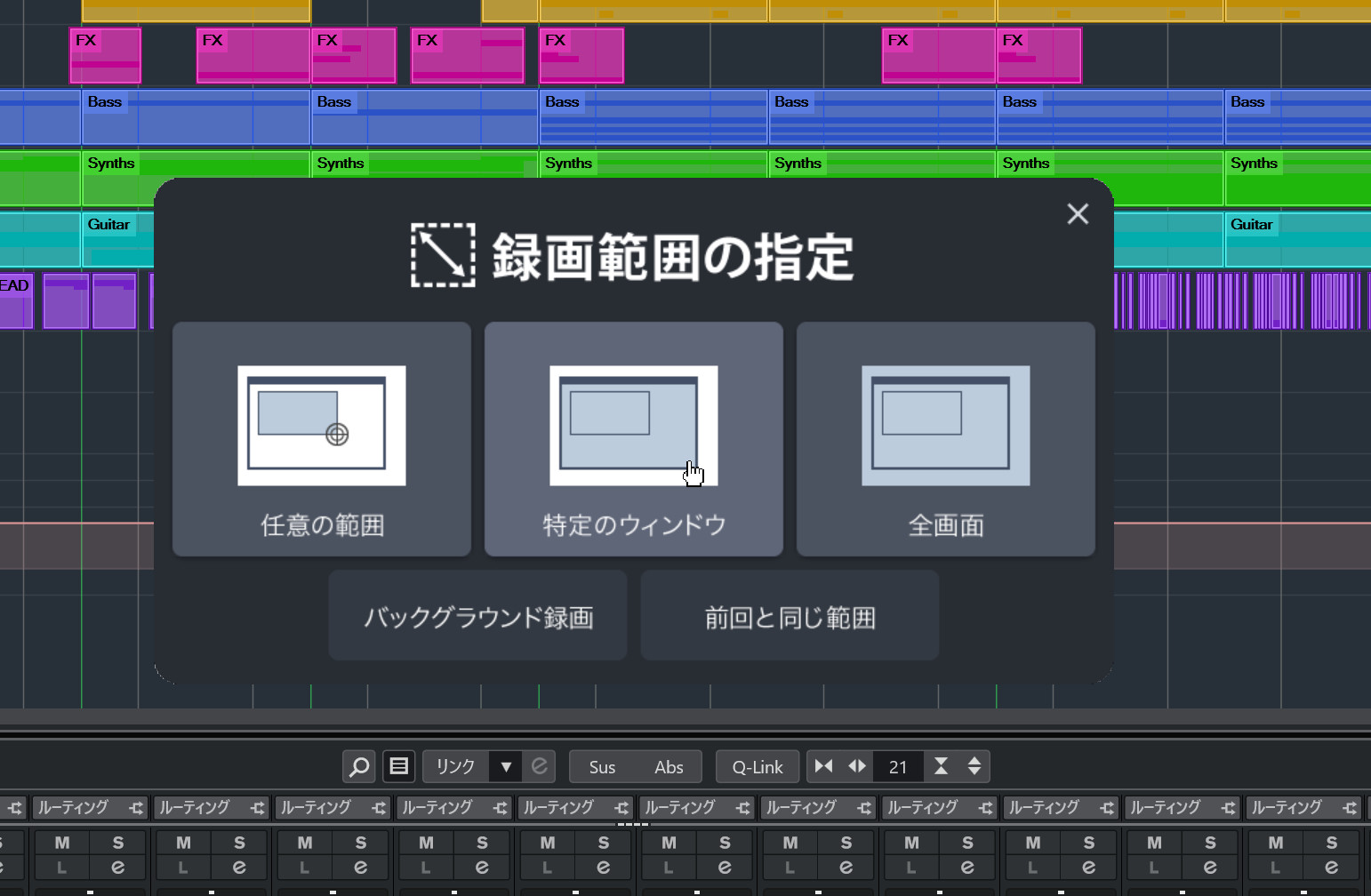Screen dimensions: 1371x896
Task: Close the 録画範囲の指定 dialog
Action: [x=1078, y=214]
